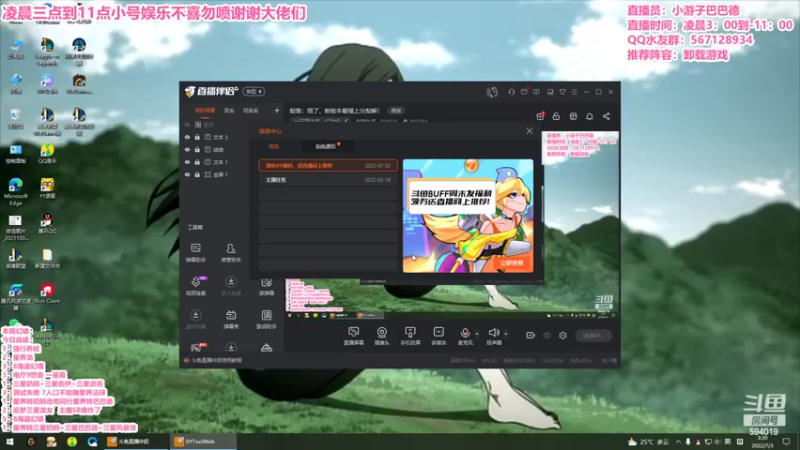Hide the 文本 1 layer via eye icon
The image size is (800, 450).
click(187, 162)
